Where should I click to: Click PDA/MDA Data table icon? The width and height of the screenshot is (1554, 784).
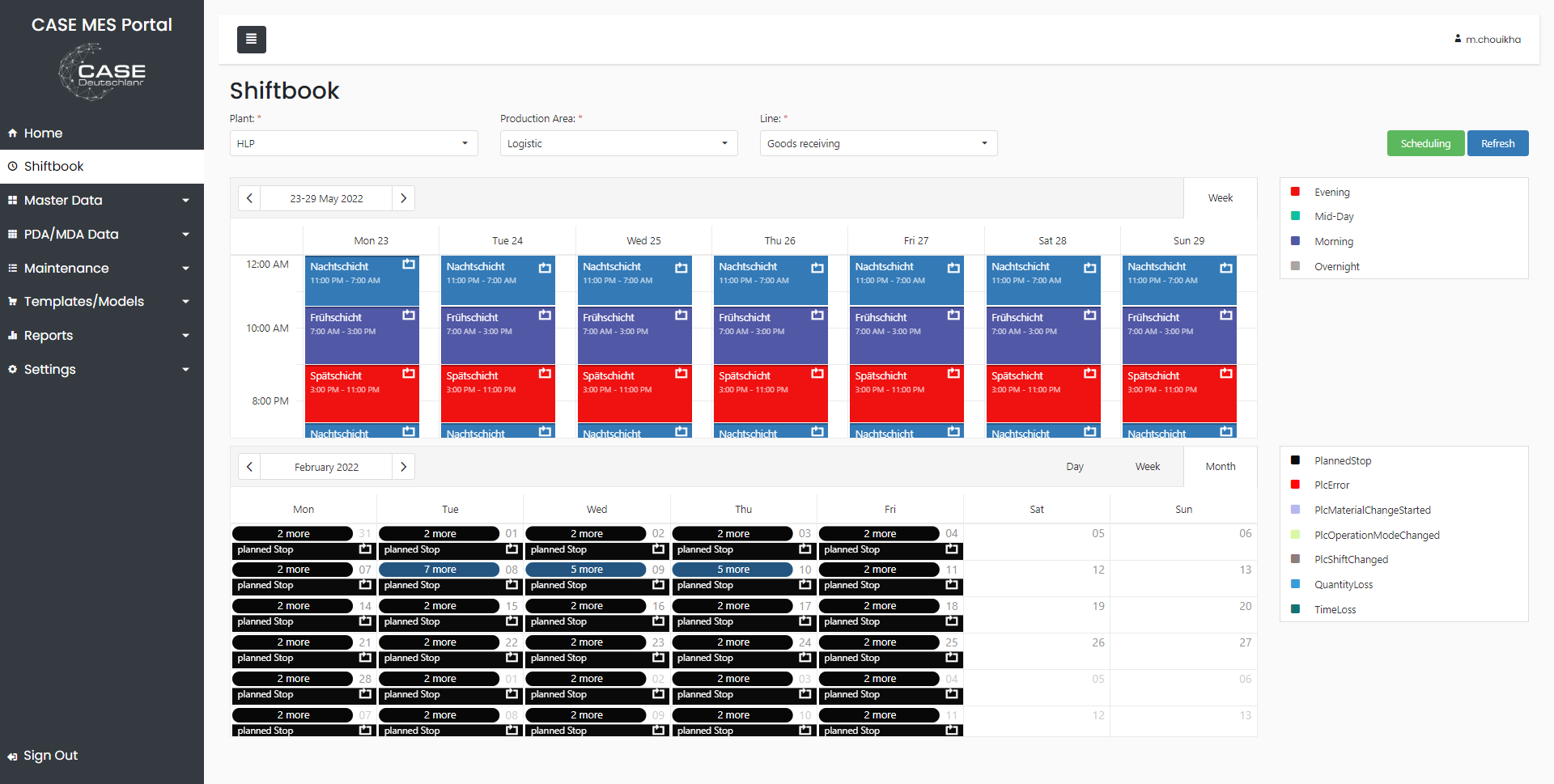click(12, 234)
